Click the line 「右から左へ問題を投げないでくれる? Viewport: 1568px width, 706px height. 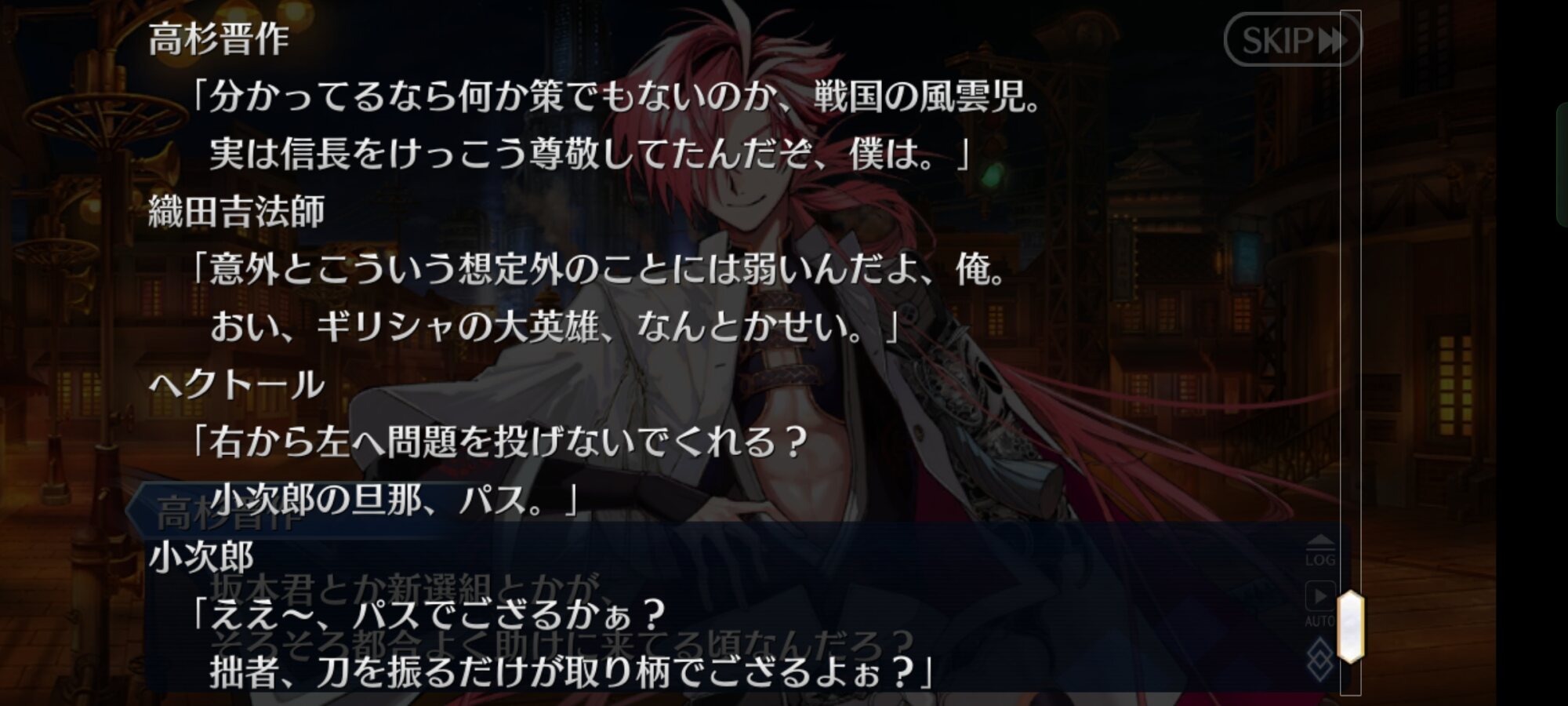499,442
